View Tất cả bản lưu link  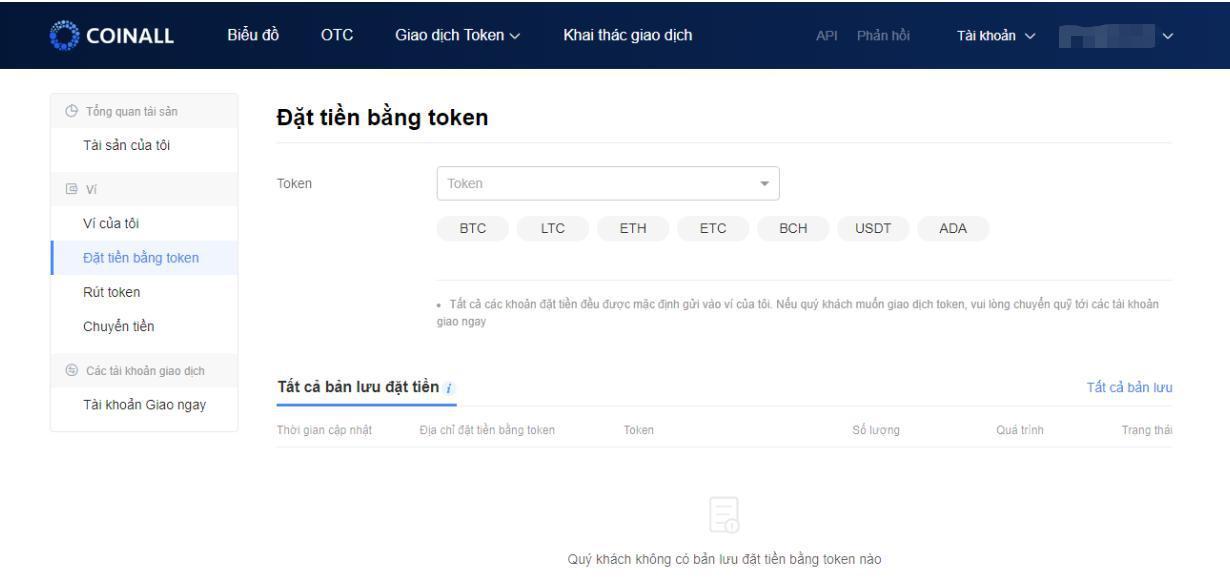coord(1129,387)
